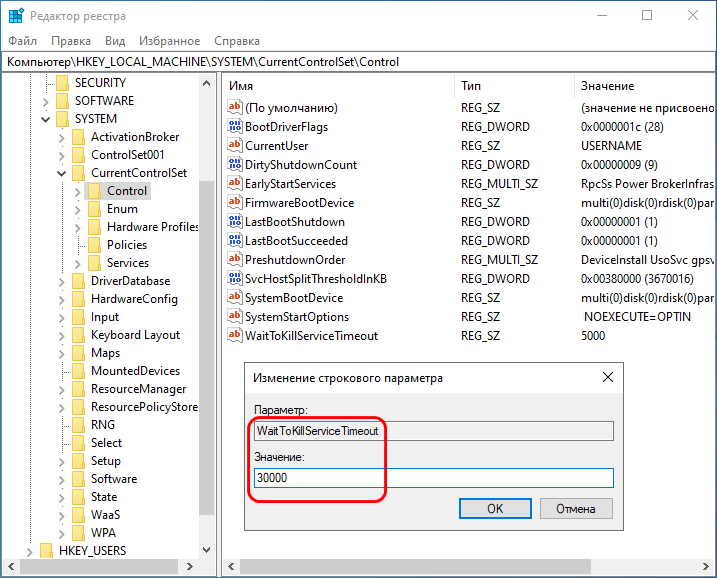Cancel the dialog with Отмена
717x578 pixels.
[x=576, y=508]
